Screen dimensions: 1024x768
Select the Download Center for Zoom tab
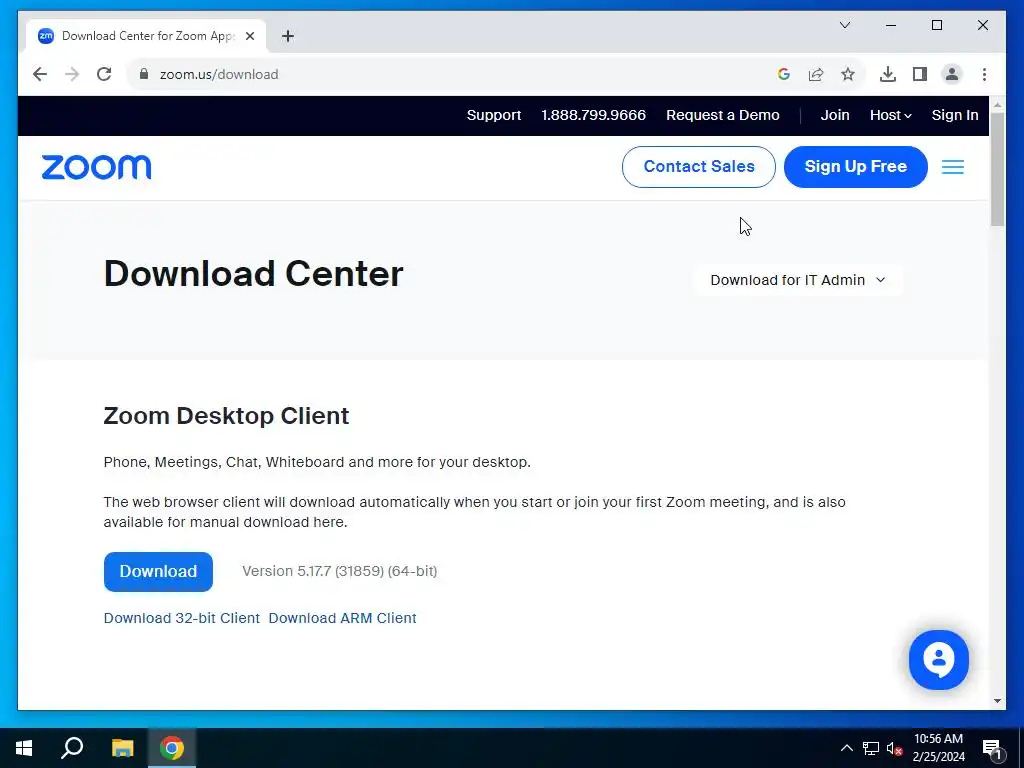point(146,36)
